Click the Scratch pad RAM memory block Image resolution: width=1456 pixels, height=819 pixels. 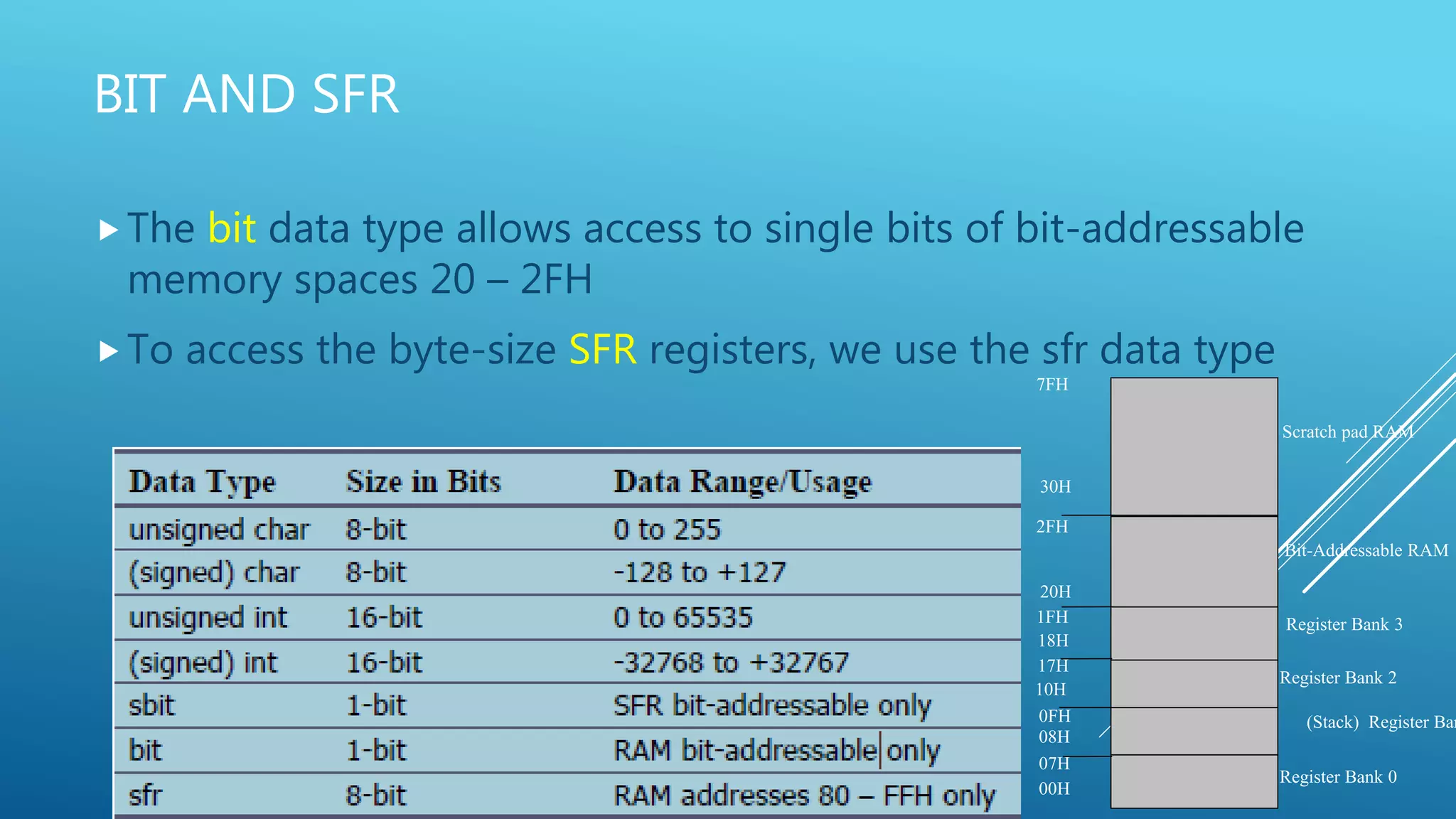coord(1194,446)
